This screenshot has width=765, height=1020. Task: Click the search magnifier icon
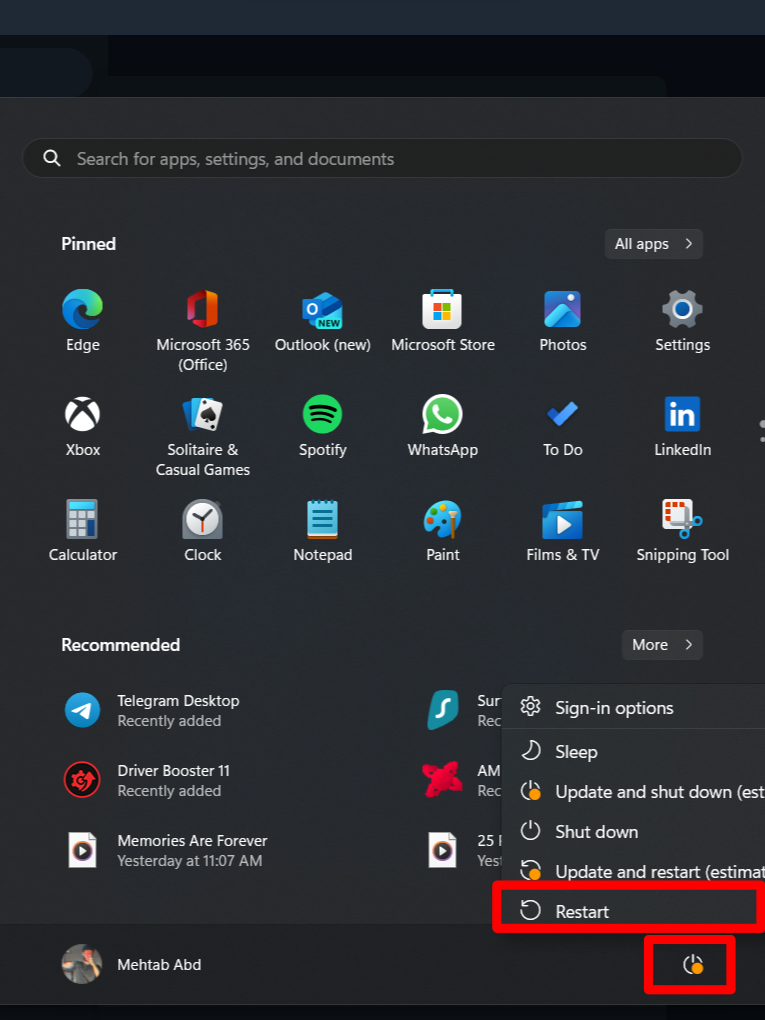(x=52, y=158)
